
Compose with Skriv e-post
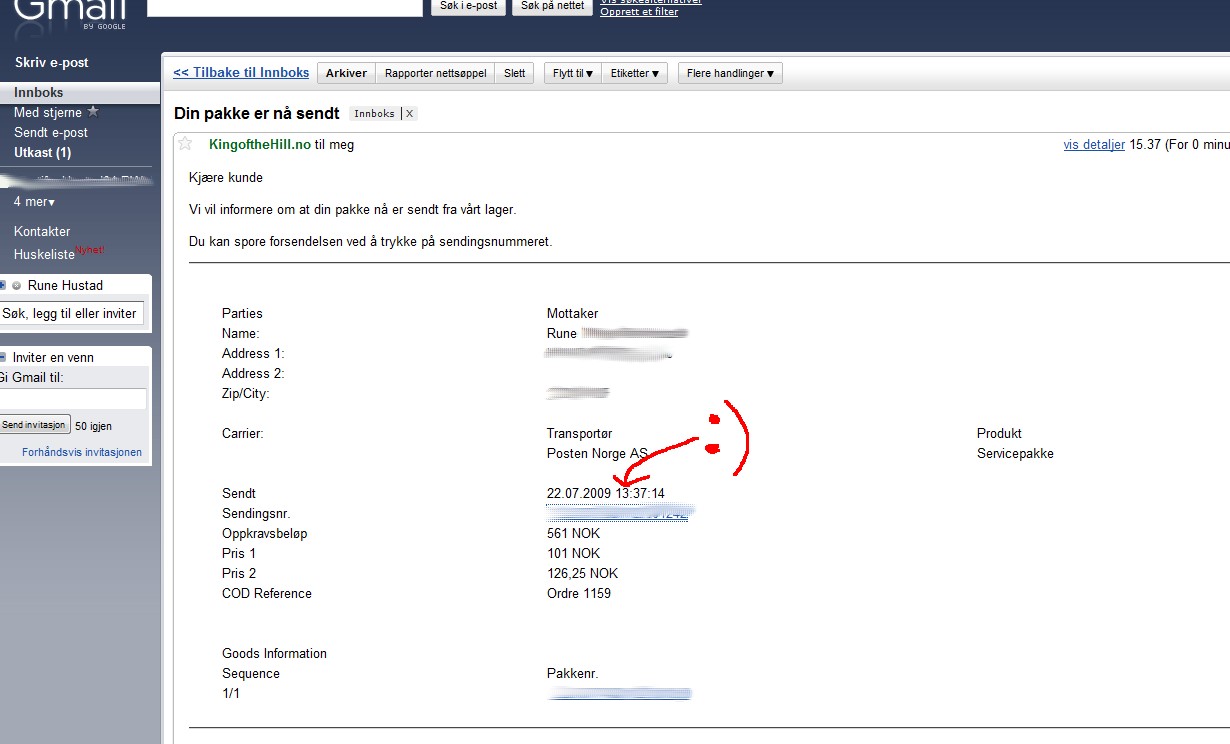point(51,62)
